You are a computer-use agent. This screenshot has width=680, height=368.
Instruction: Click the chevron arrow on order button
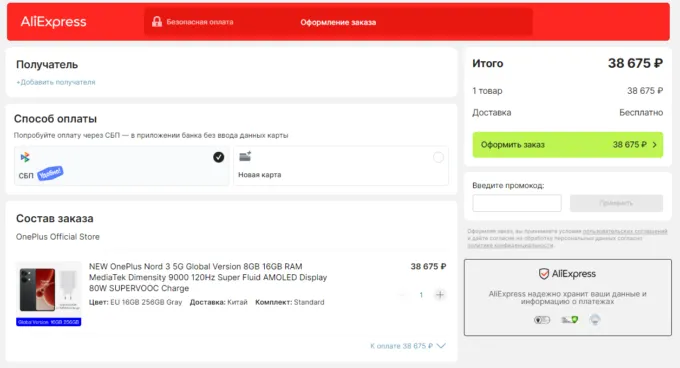[x=654, y=145]
